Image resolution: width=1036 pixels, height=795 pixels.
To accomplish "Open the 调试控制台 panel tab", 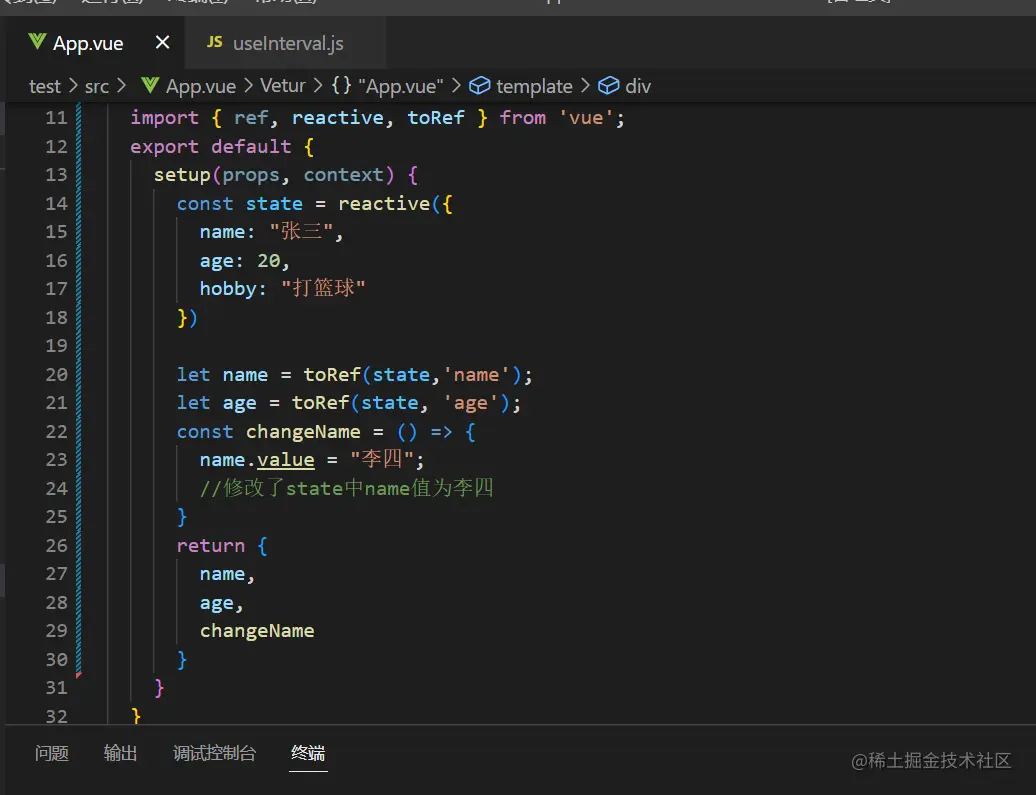I will pos(214,753).
